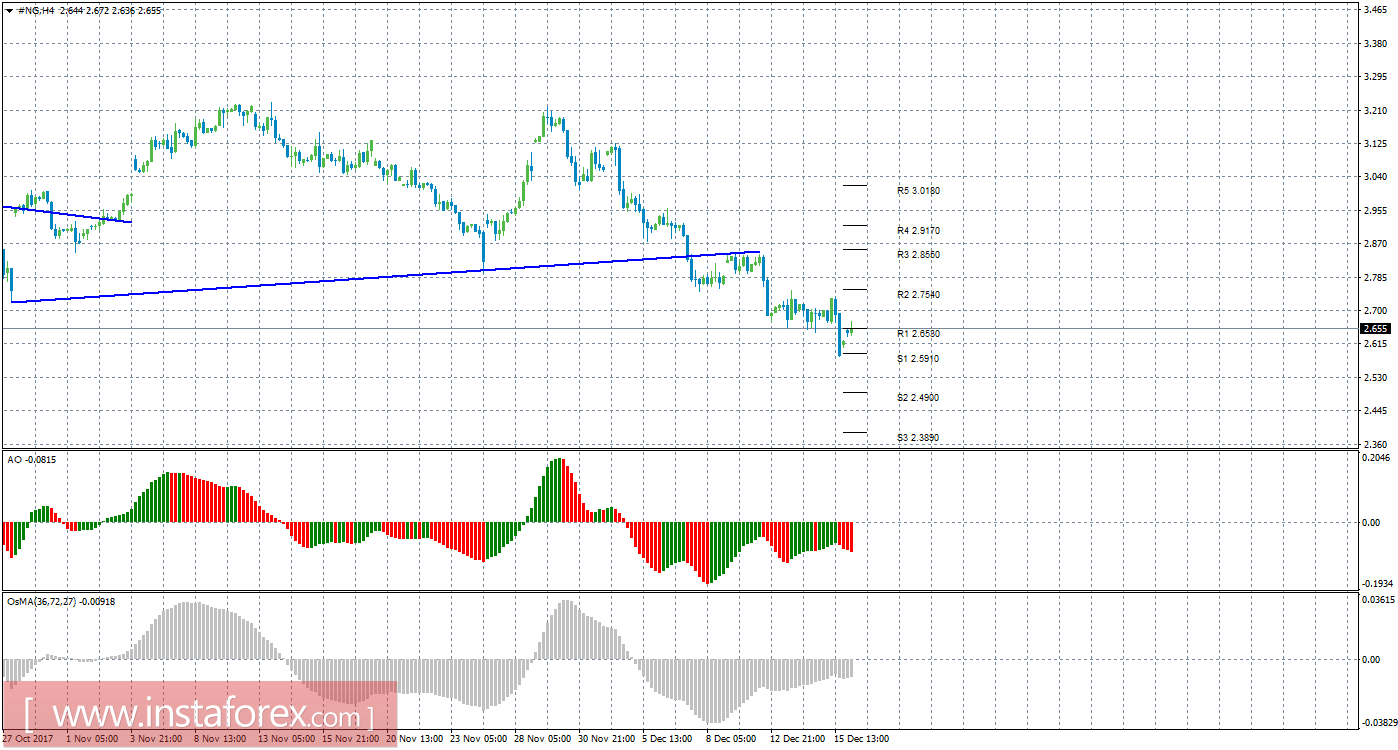Select the R2 2.7540 pivot label
This screenshot has height=750, width=1398.
coord(918,294)
